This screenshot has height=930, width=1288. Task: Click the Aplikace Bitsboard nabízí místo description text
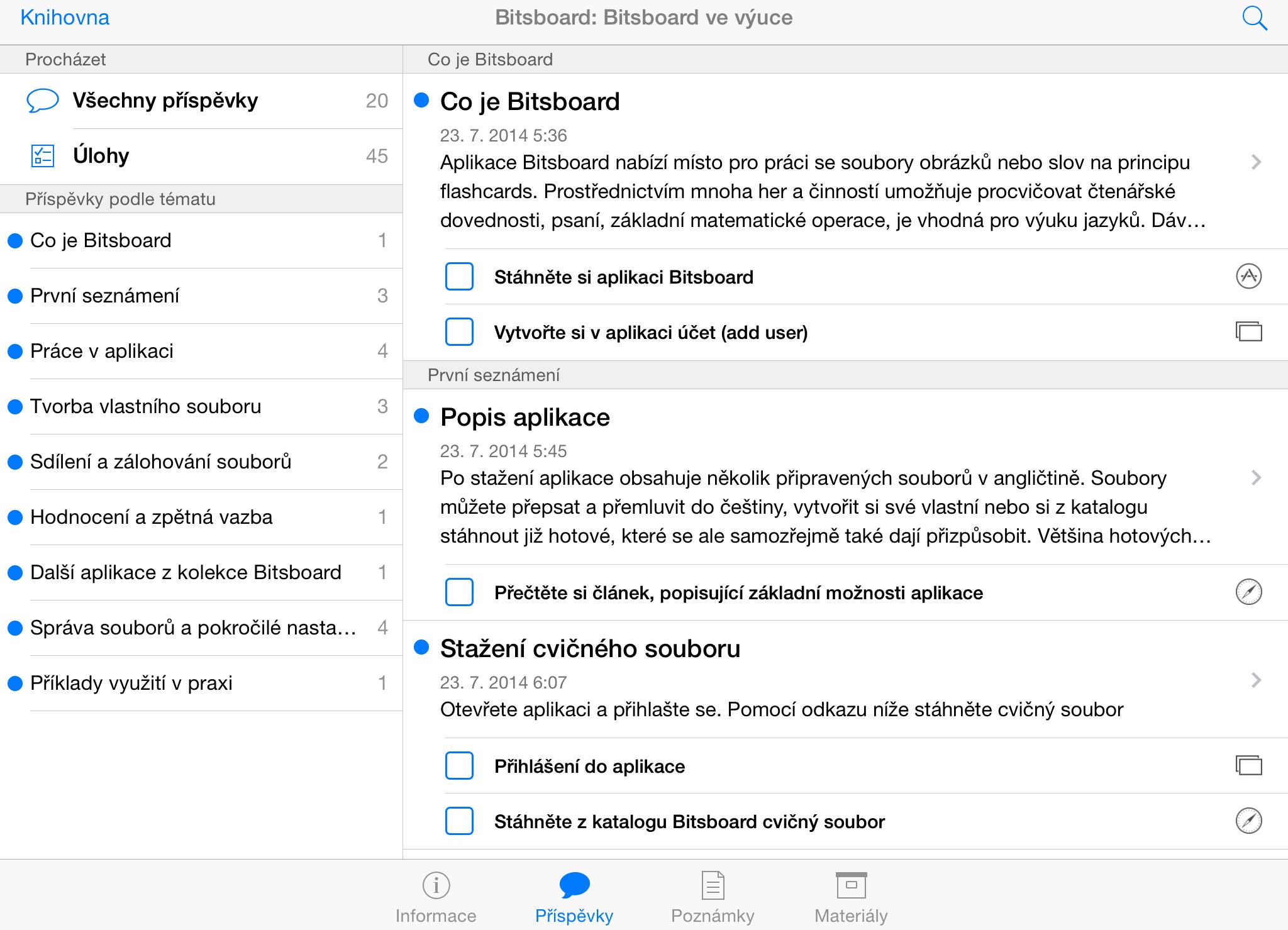(x=823, y=192)
